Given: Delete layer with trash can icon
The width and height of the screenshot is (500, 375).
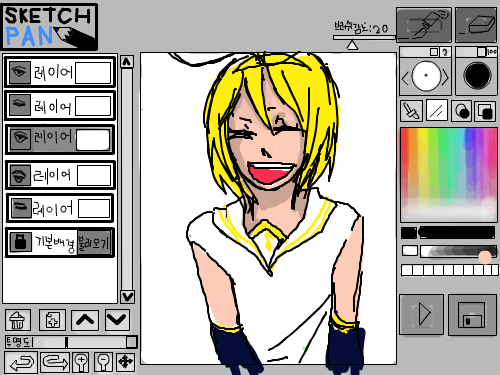Looking at the screenshot, I should pos(18,320).
